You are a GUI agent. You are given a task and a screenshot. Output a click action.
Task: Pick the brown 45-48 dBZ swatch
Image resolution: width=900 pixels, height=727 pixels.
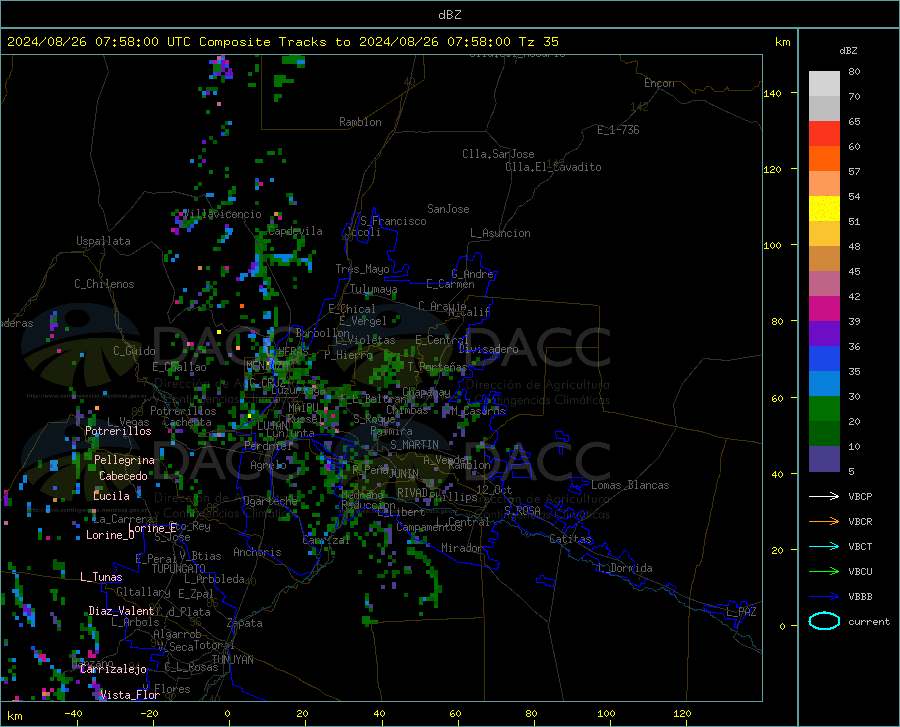[824, 259]
